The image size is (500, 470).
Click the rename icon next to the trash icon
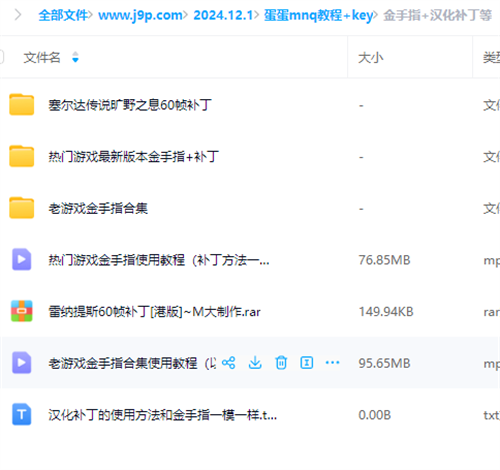[x=307, y=363]
